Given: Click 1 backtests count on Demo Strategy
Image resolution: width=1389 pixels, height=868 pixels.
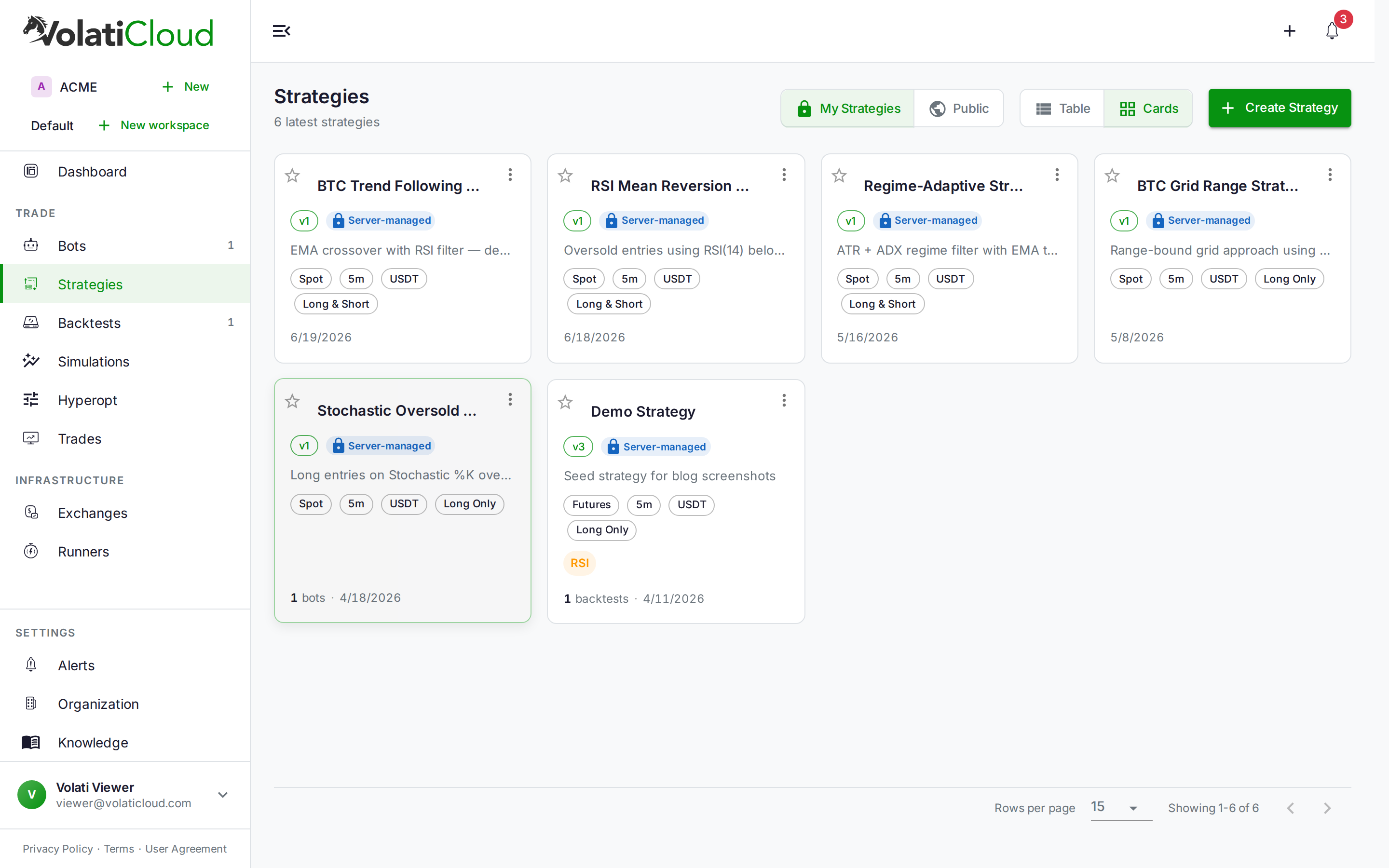Looking at the screenshot, I should click(x=596, y=598).
